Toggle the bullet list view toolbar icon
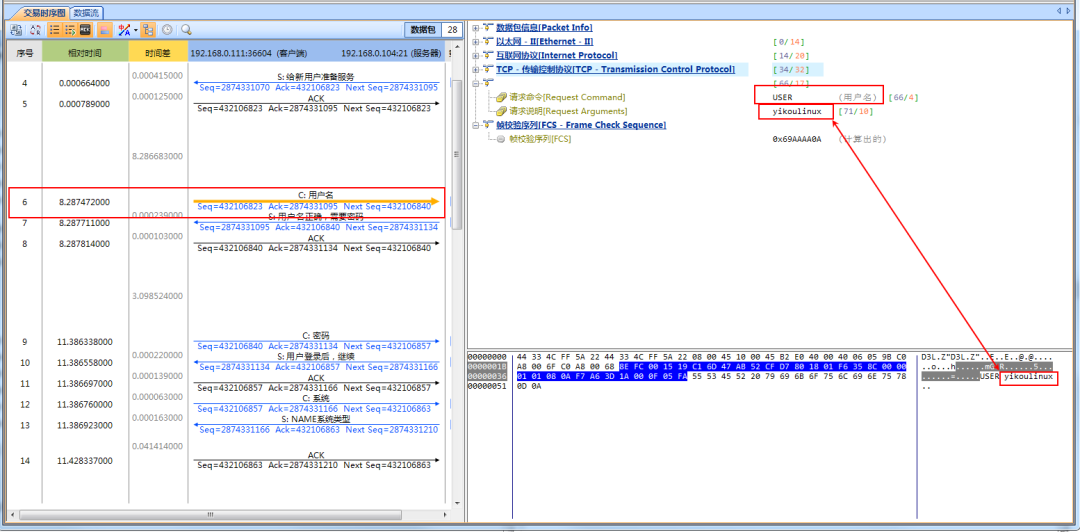The height and width of the screenshot is (532, 1080). [55, 30]
